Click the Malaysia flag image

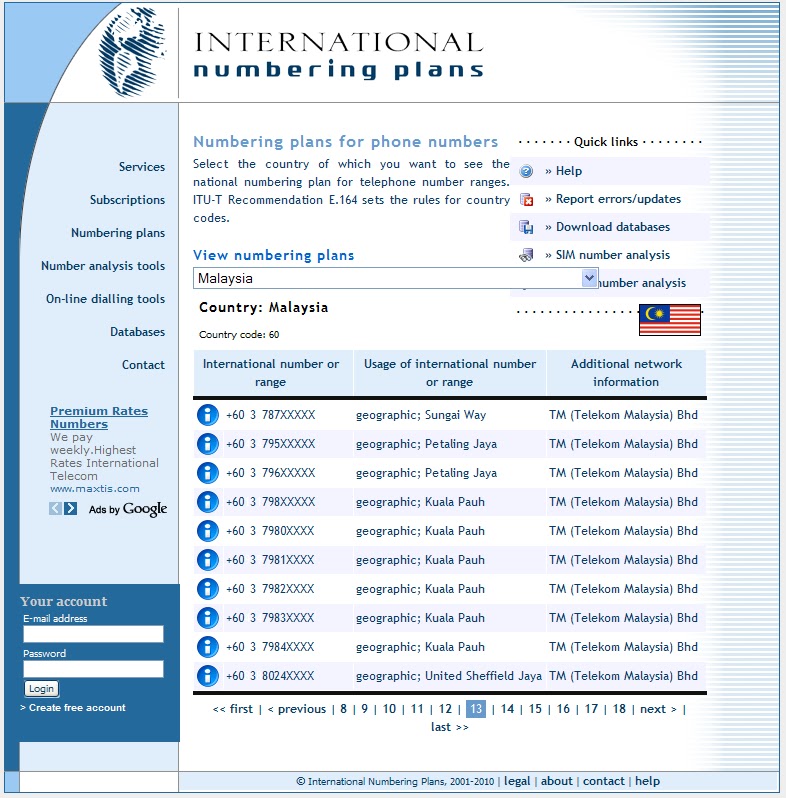click(x=670, y=320)
